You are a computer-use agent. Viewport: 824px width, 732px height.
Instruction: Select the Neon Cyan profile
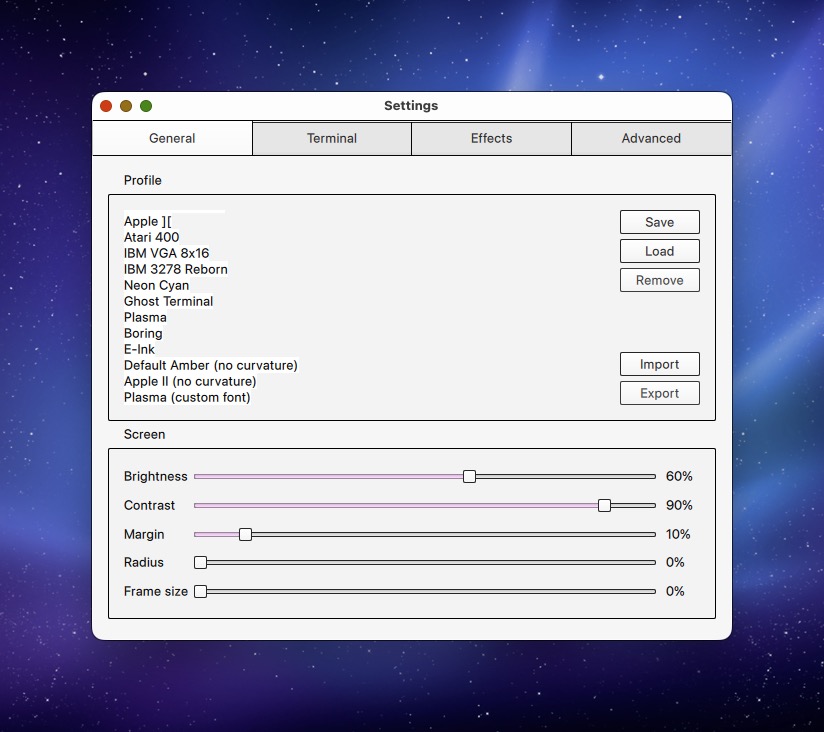pos(156,285)
